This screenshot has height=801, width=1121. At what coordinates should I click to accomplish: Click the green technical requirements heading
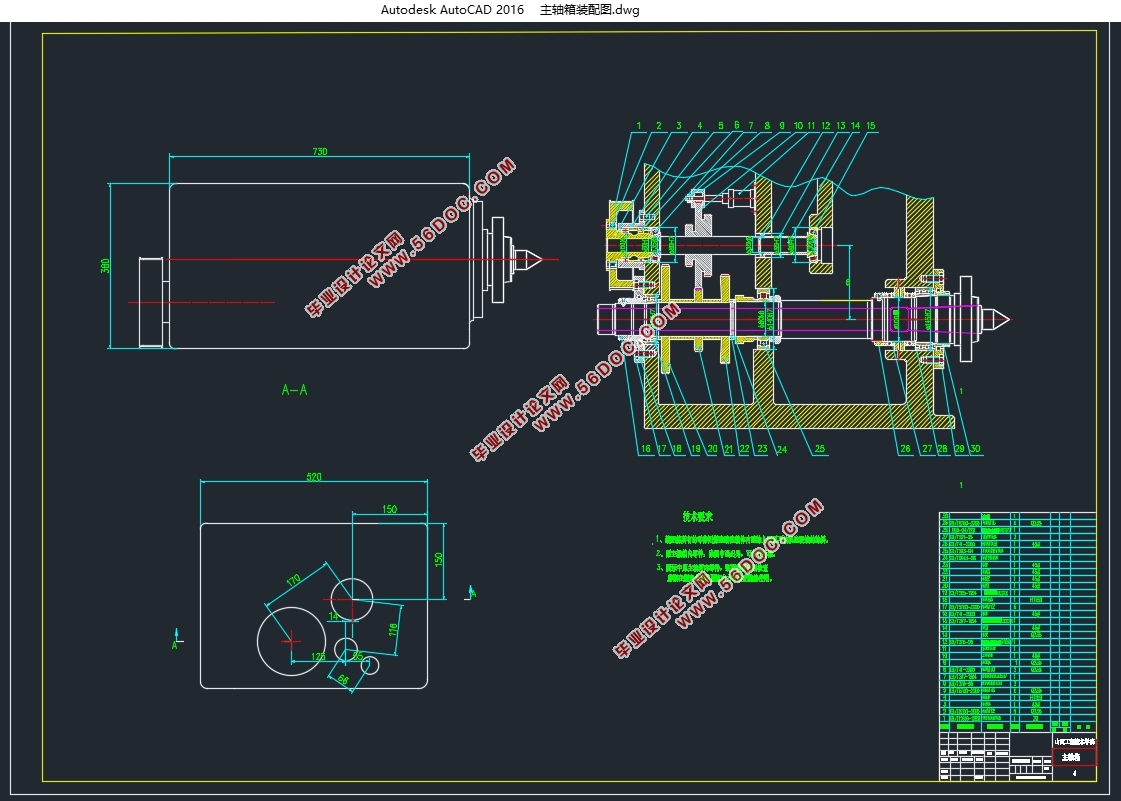tap(697, 517)
